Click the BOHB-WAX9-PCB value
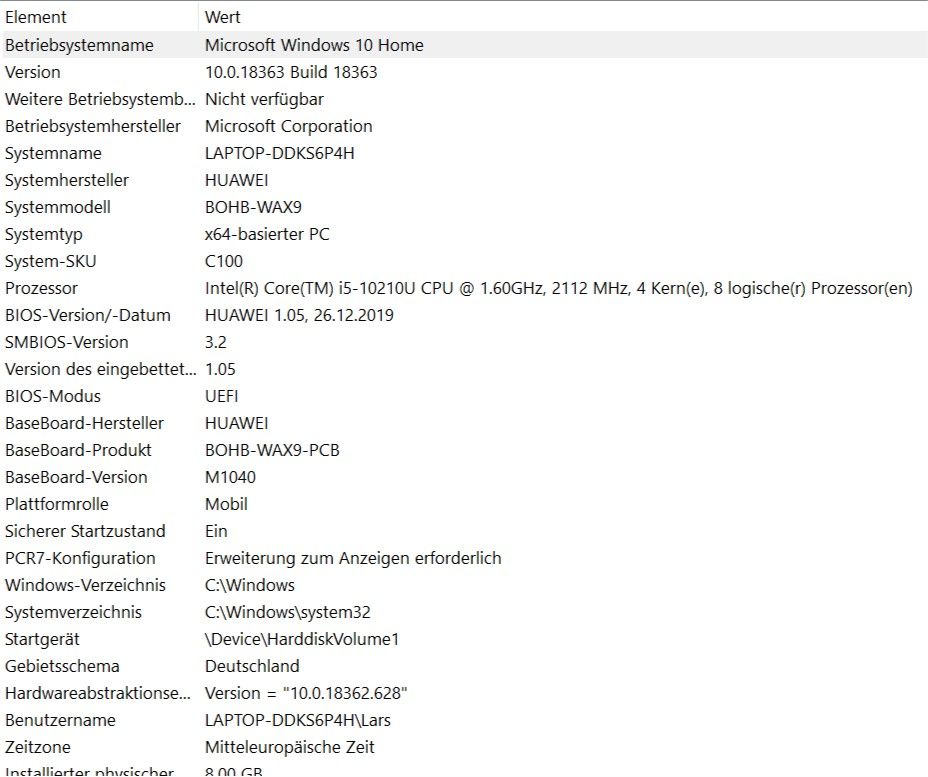The image size is (928, 777). click(x=272, y=450)
